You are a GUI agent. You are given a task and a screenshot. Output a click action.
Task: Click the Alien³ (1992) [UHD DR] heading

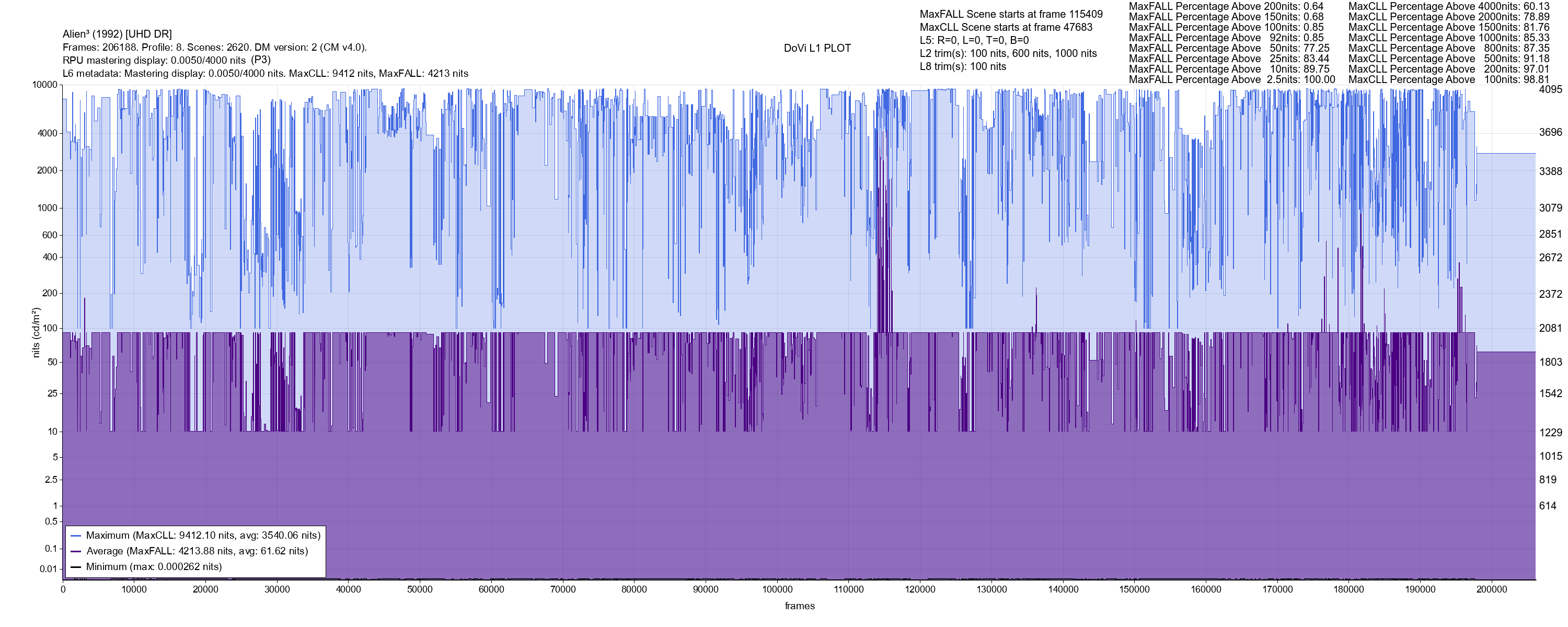[x=117, y=34]
